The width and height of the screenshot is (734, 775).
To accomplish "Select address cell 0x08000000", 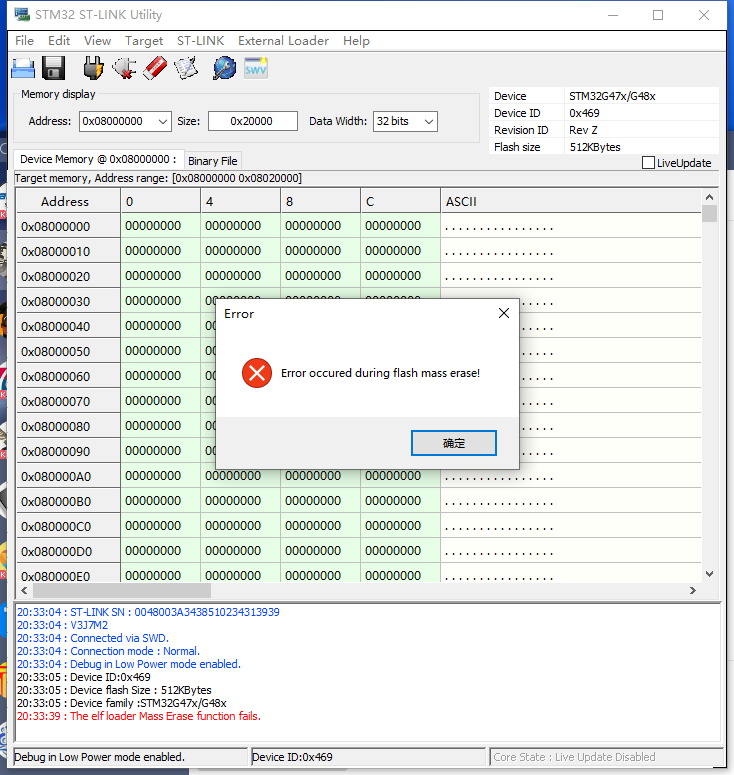I will (68, 226).
